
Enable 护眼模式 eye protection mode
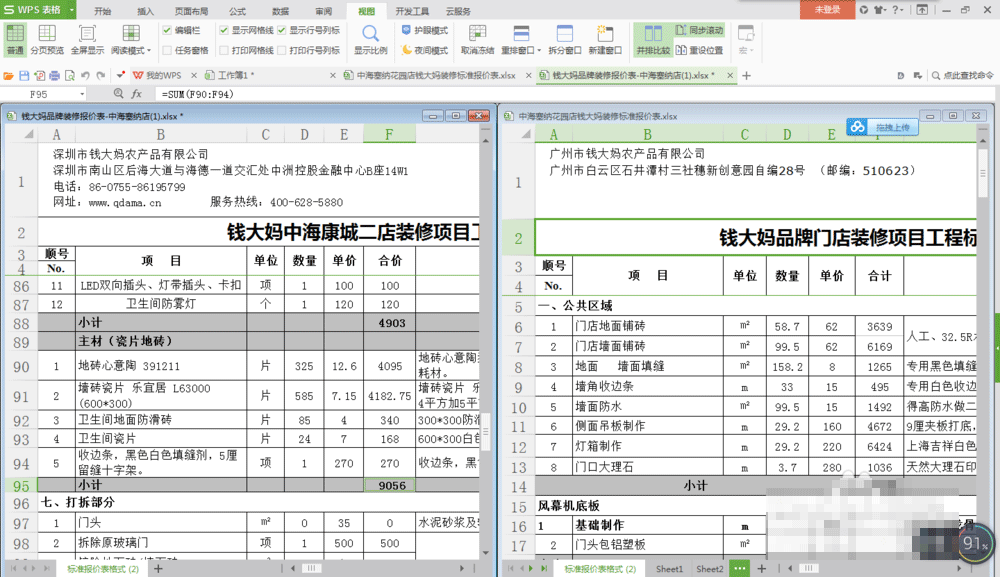point(428,29)
